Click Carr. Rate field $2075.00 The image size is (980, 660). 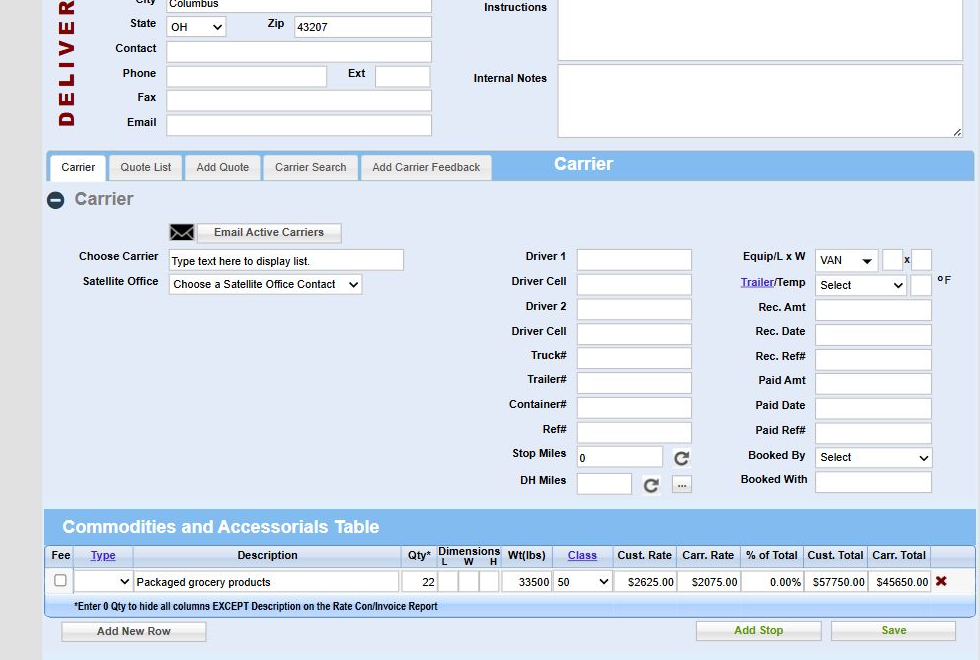709,582
